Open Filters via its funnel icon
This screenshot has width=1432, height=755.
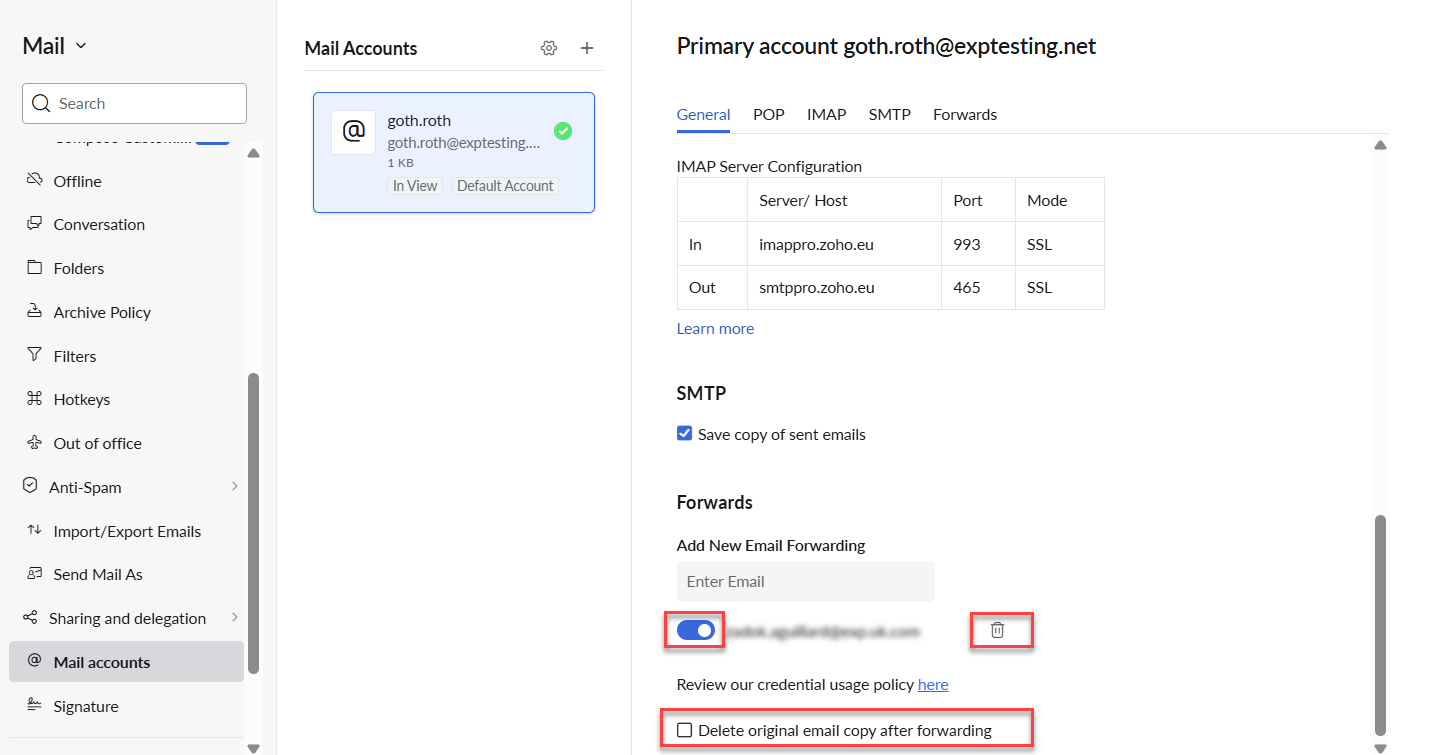click(x=35, y=355)
